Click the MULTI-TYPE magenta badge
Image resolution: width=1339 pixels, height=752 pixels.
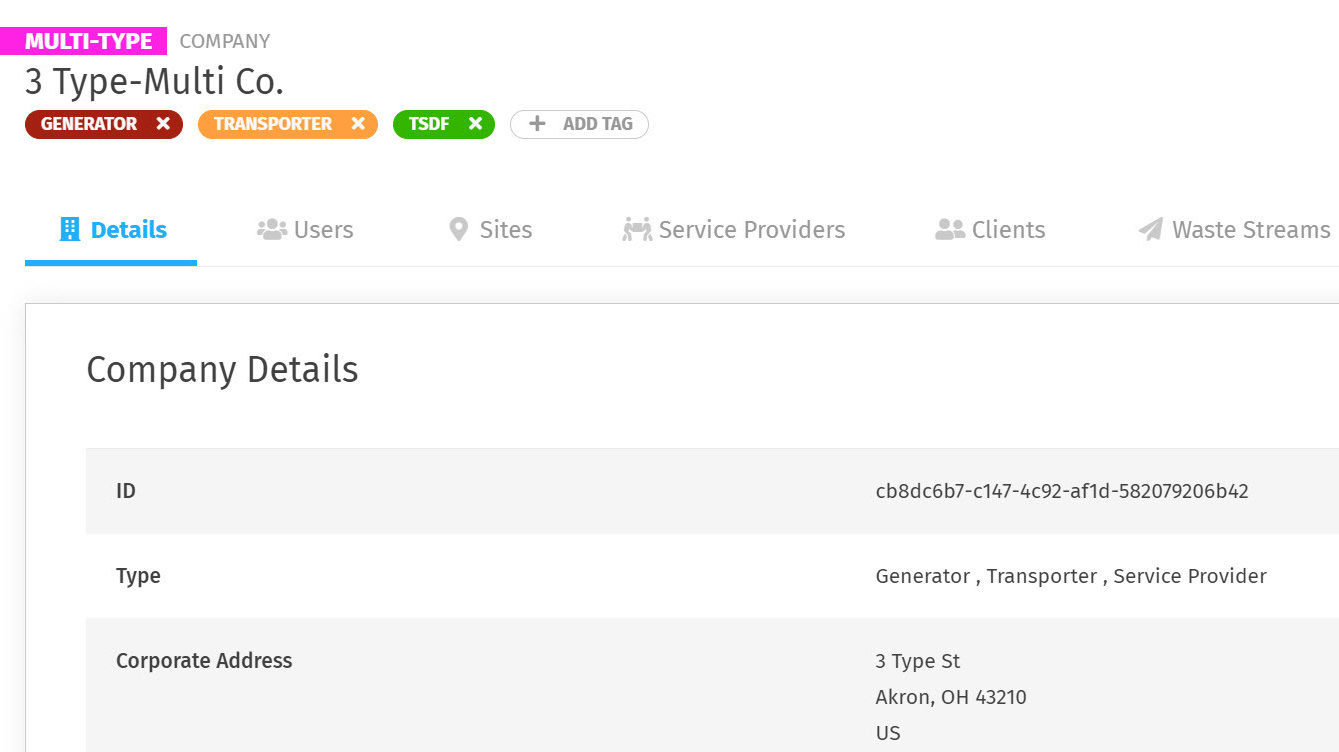point(84,41)
